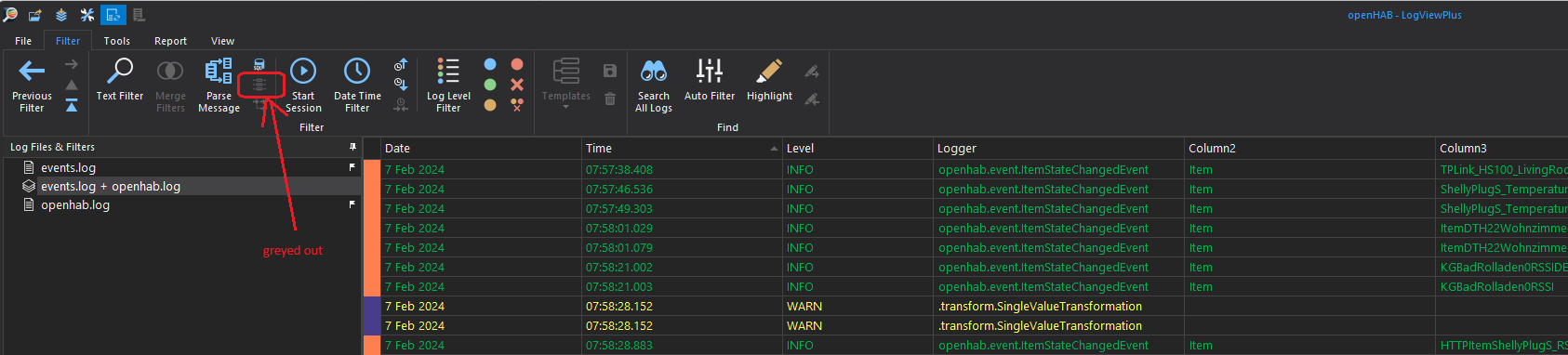1568x355 pixels.
Task: Open the Text Filter tool
Action: [120, 80]
